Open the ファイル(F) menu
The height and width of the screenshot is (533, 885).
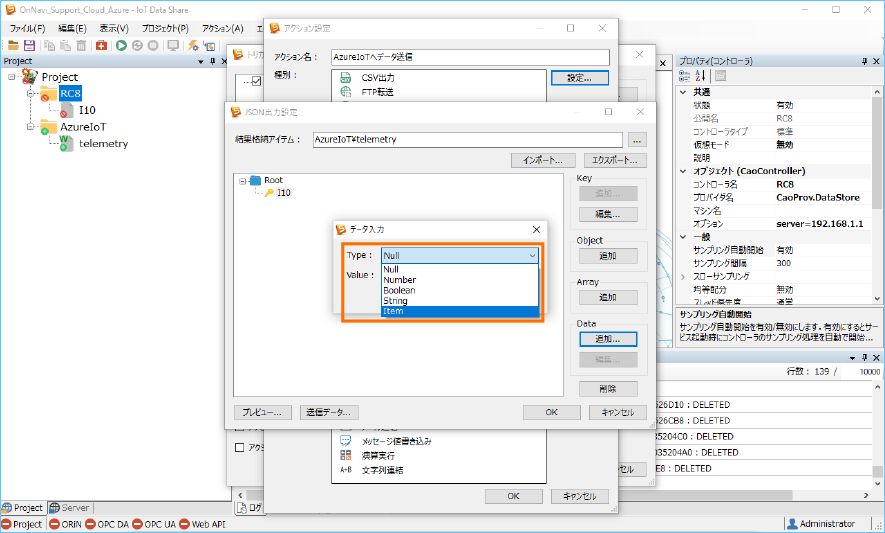coord(27,29)
